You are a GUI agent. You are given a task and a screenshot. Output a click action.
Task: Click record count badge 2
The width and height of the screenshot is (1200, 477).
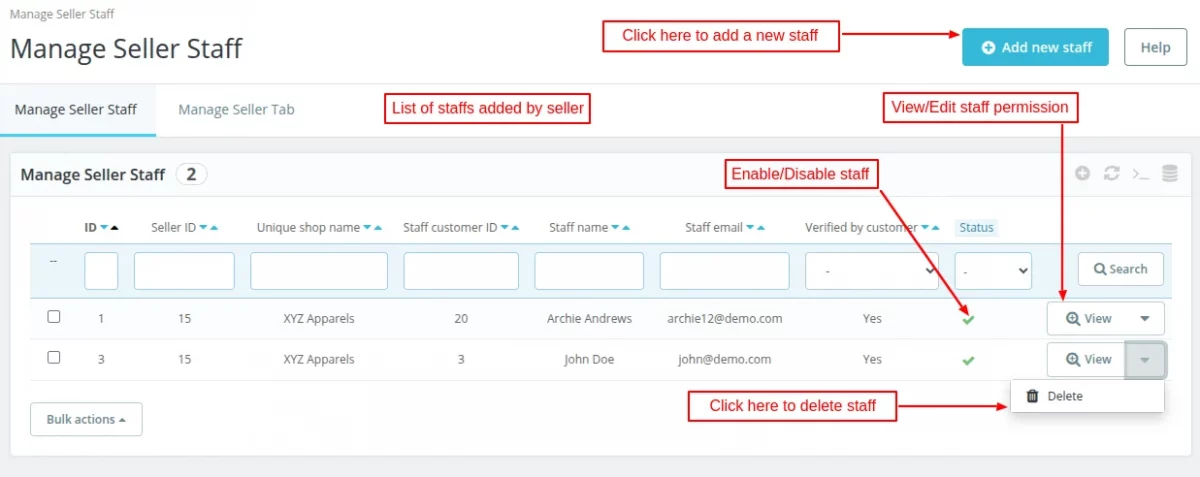(x=191, y=174)
